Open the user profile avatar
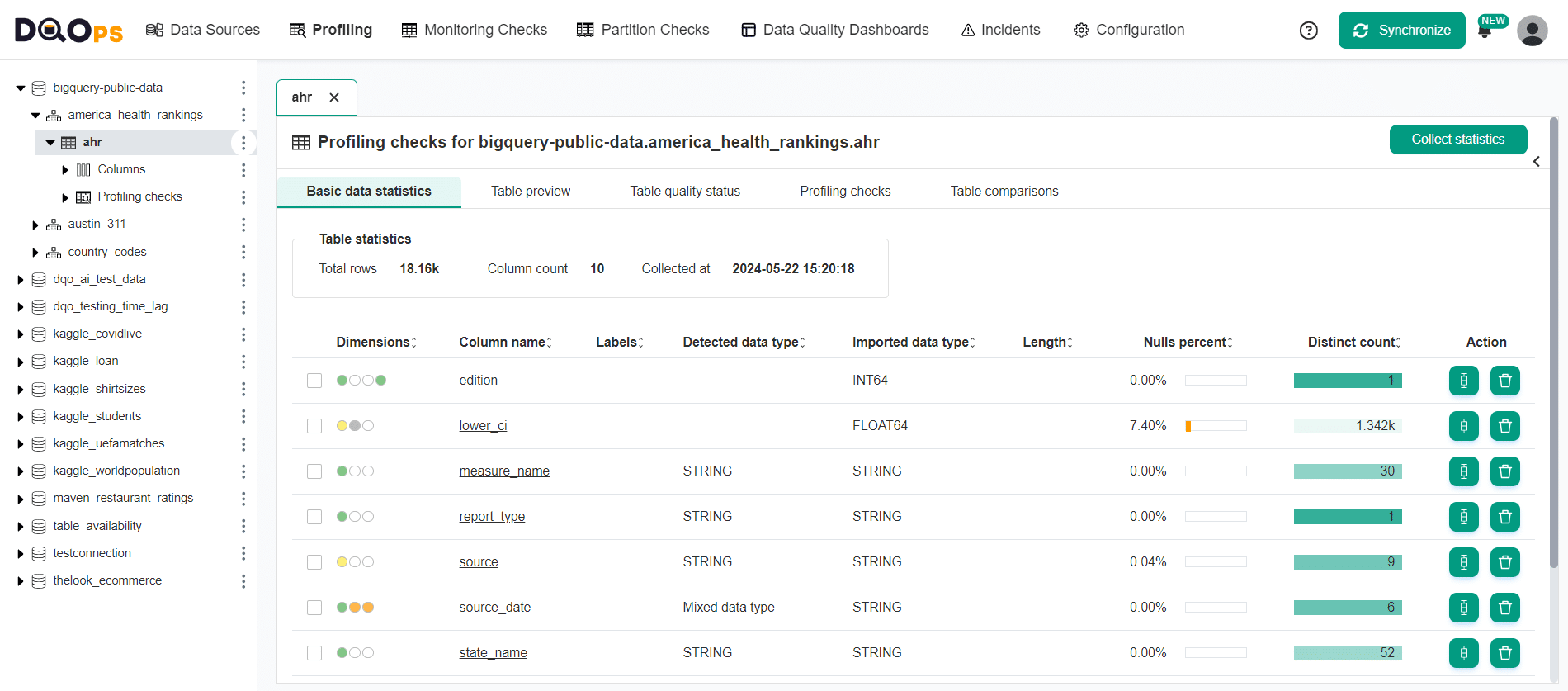The height and width of the screenshot is (691, 1568). click(x=1533, y=31)
